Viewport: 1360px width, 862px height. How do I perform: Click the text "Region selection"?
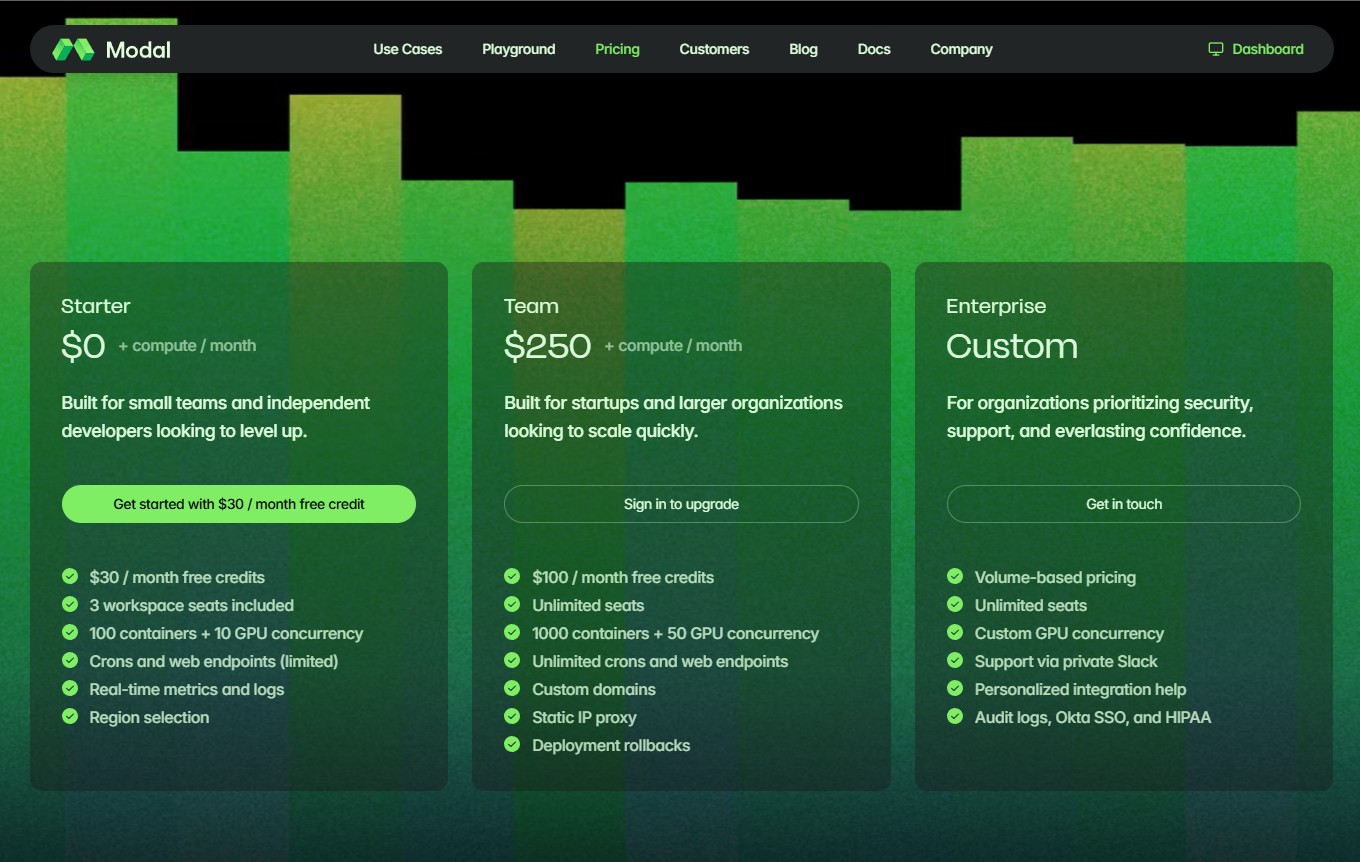pos(149,717)
